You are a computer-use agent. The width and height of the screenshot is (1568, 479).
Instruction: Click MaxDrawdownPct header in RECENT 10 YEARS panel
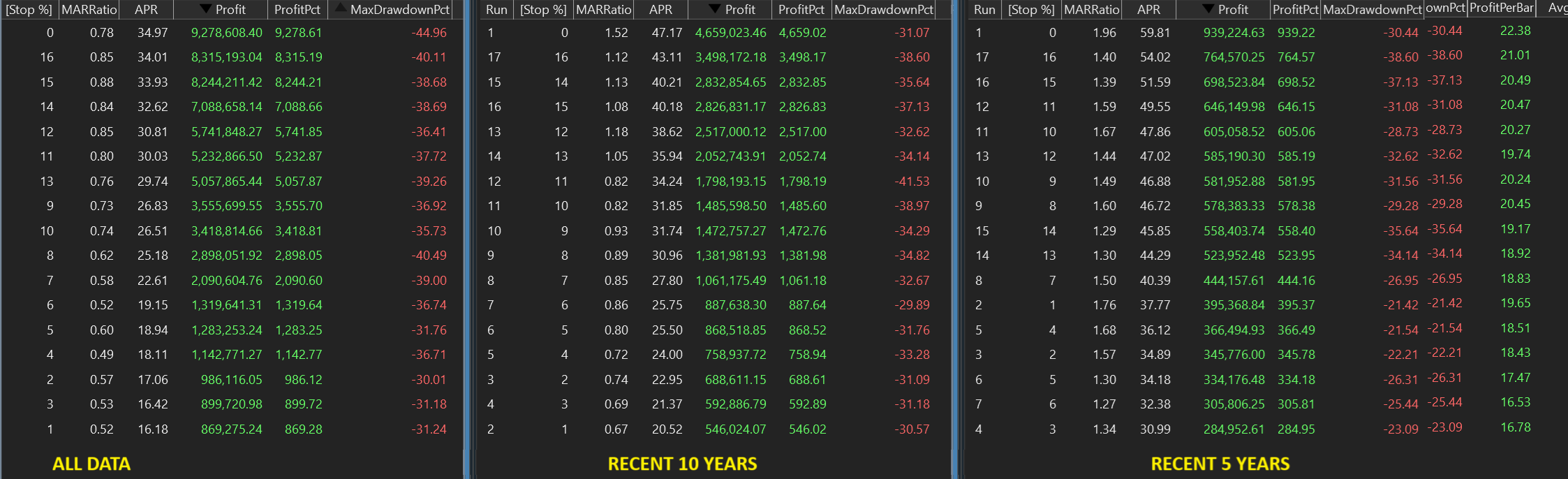tap(883, 10)
